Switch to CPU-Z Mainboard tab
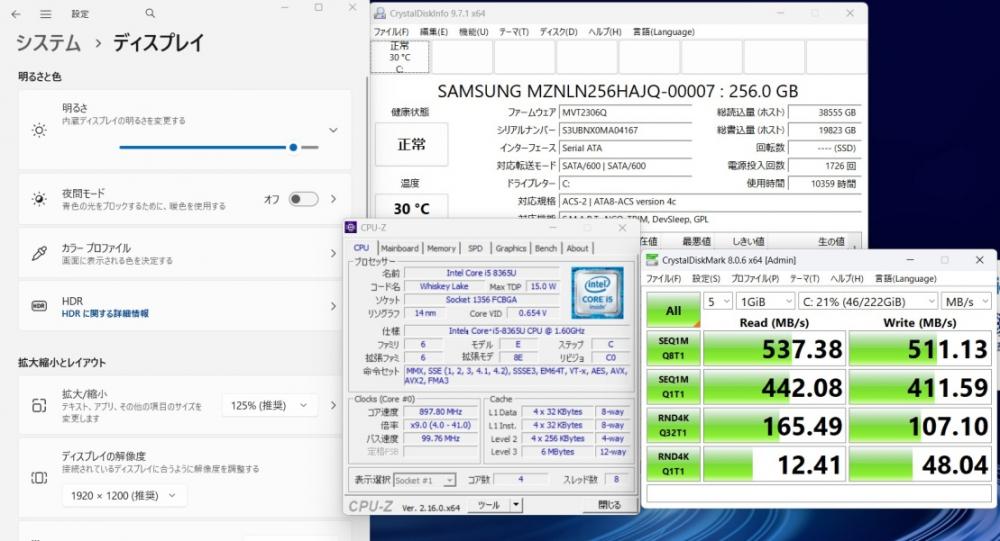This screenshot has width=1000, height=541. [x=399, y=248]
